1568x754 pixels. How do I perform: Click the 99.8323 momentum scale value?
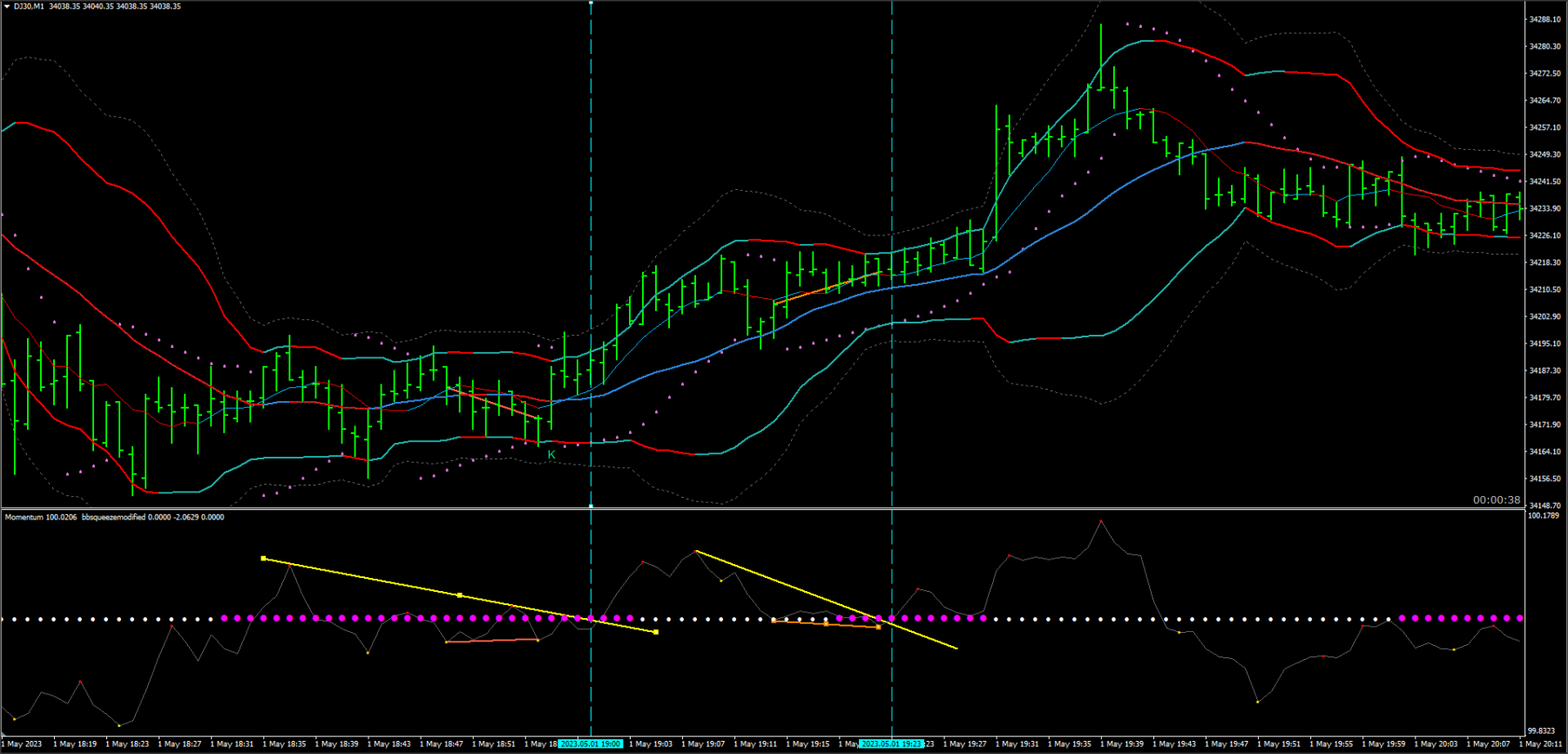point(1544,730)
